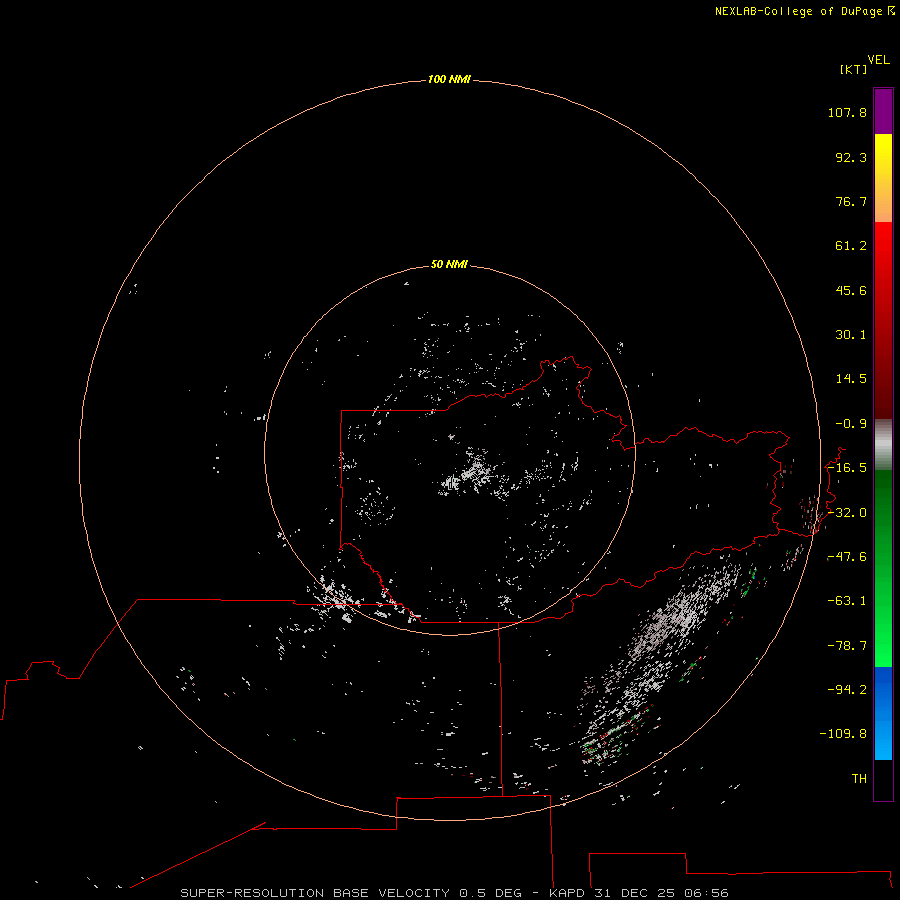The width and height of the screenshot is (900, 900).
Task: Click the purple segment of the color bar
Action: click(883, 111)
